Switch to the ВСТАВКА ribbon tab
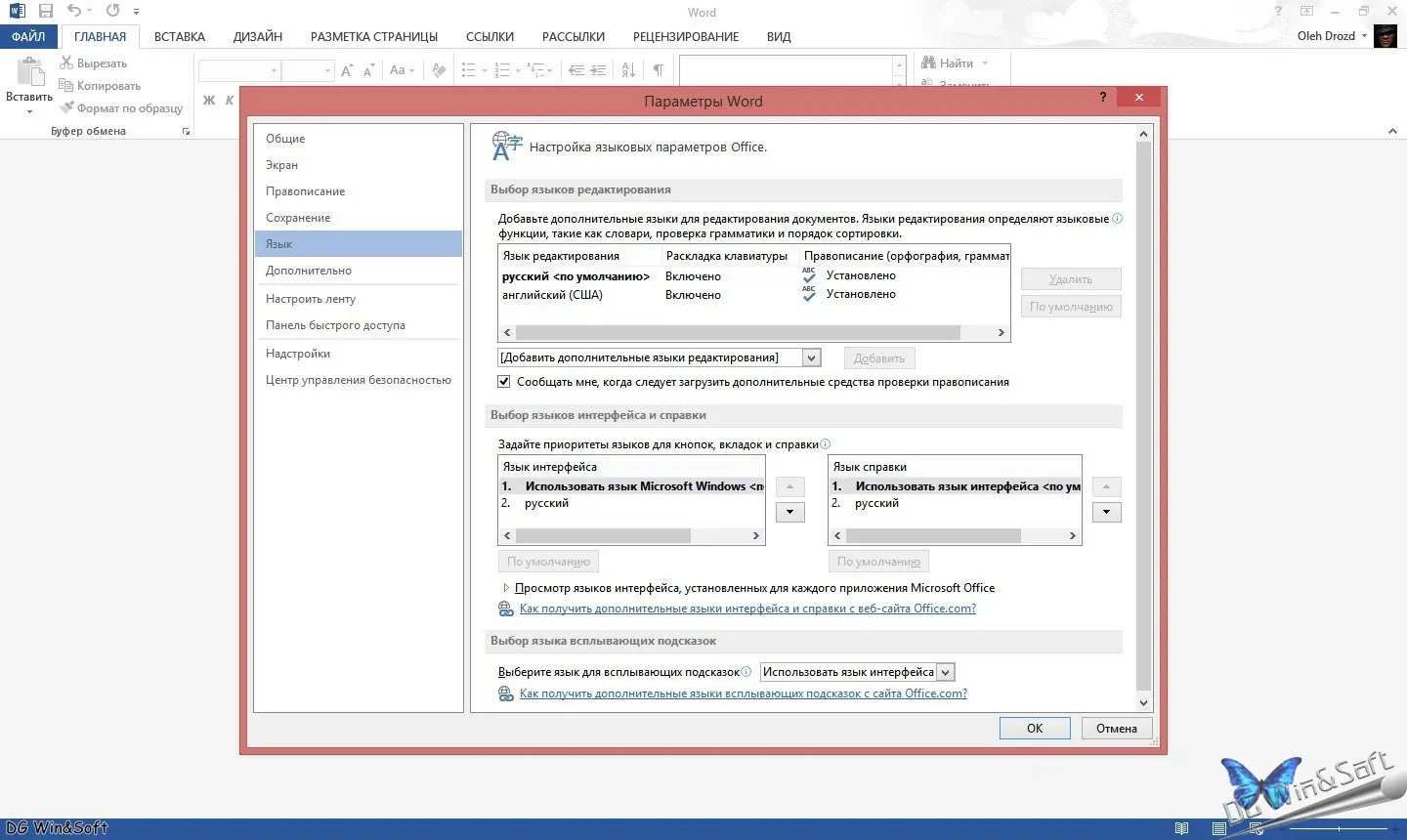Viewport: 1407px width, 840px height. coord(180,36)
